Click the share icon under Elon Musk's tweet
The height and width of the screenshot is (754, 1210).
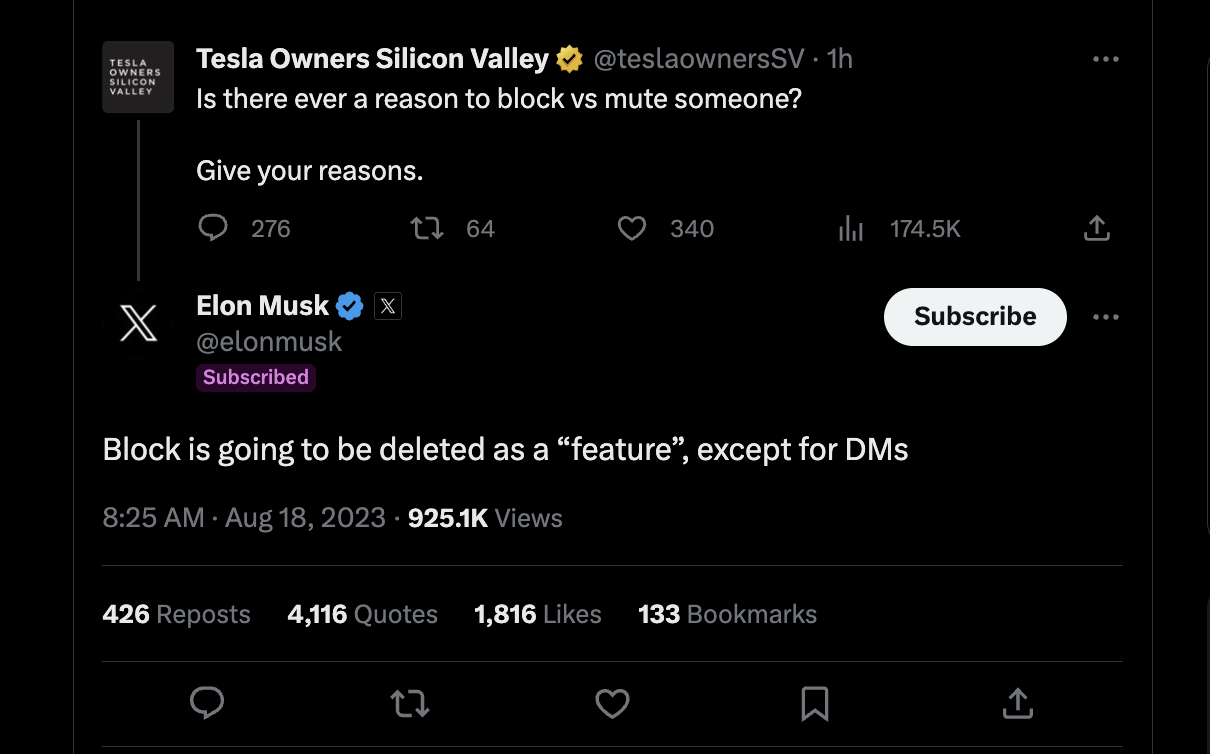click(1018, 703)
